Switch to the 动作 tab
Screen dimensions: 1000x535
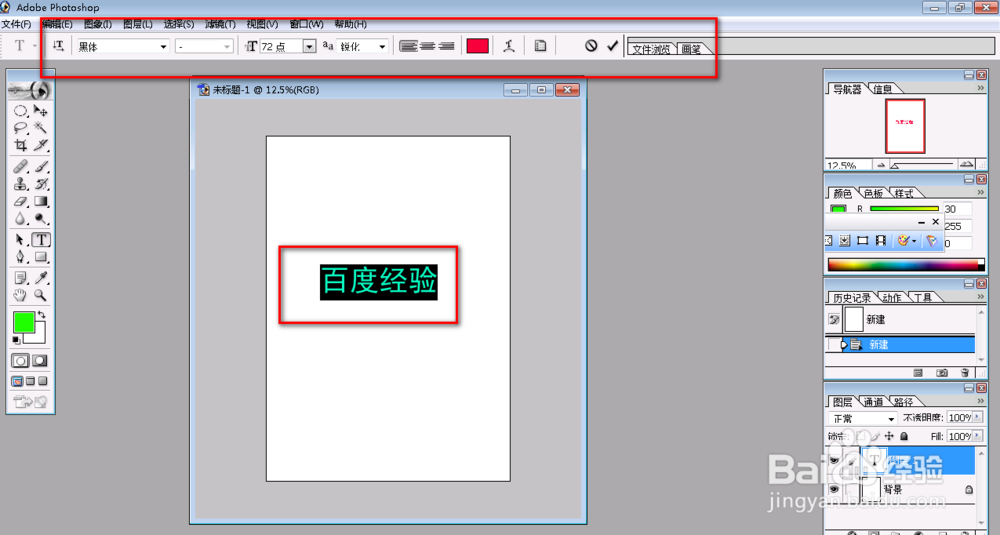pyautogui.click(x=892, y=298)
